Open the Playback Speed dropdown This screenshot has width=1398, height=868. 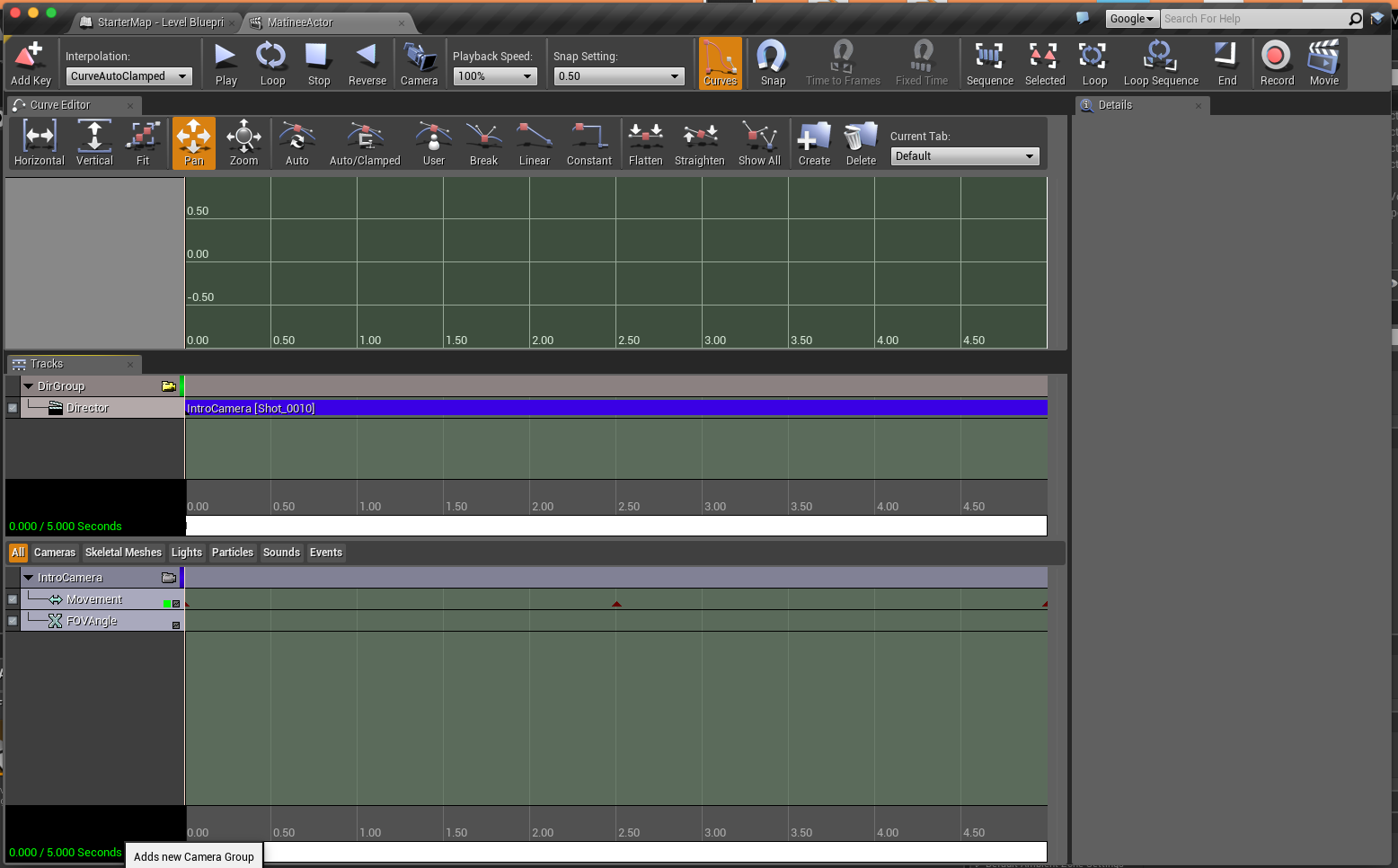pyautogui.click(x=494, y=76)
